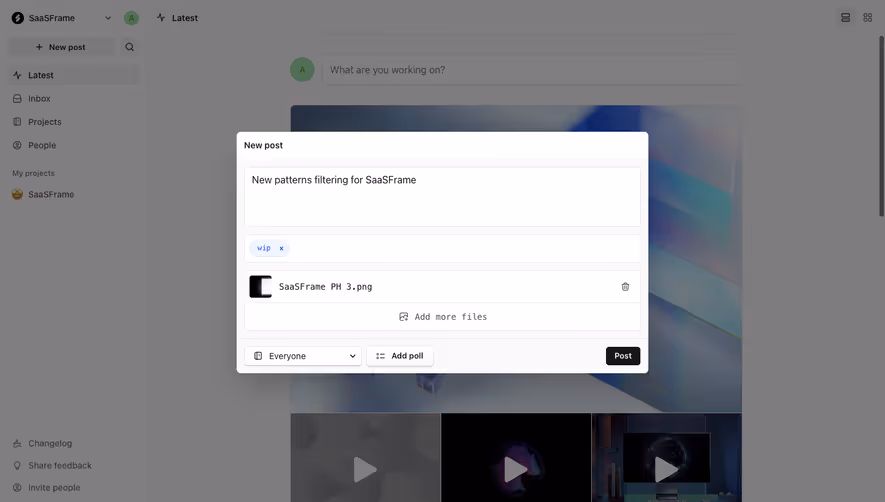The image size is (885, 502).
Task: Switch to list layout view icon
Action: [x=845, y=18]
